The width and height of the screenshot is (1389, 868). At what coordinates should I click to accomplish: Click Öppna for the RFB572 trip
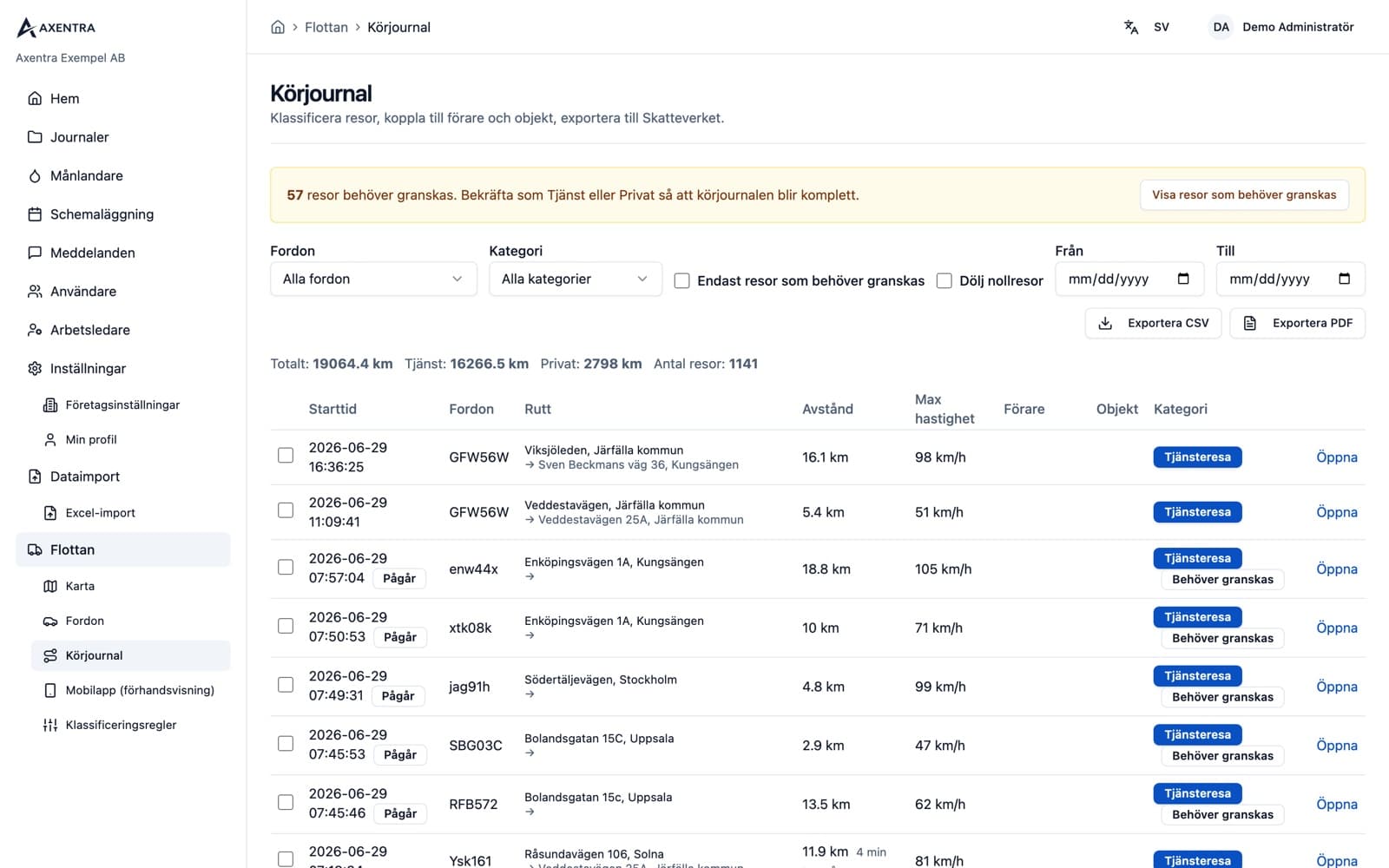(x=1337, y=805)
